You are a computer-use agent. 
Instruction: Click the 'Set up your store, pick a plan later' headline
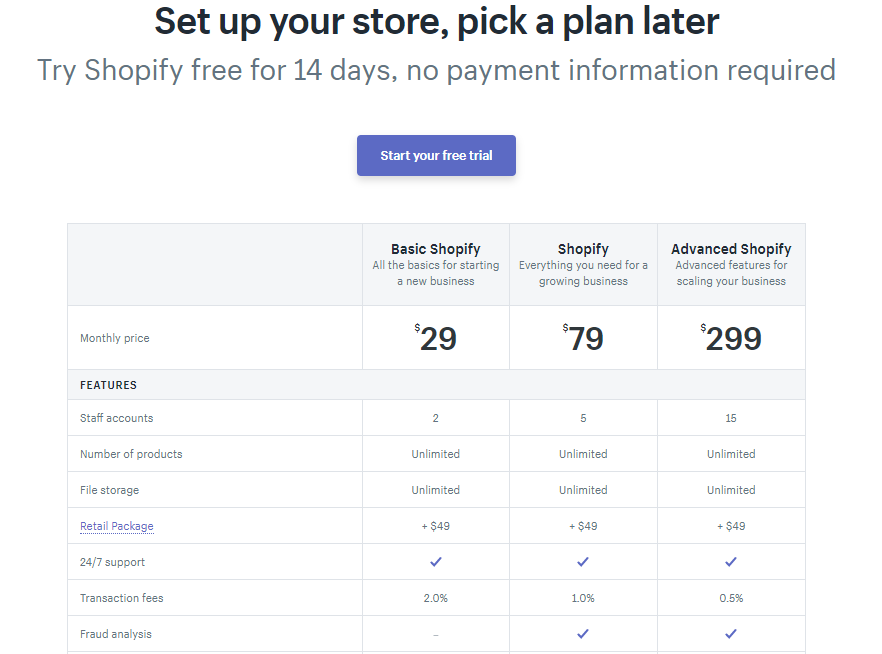436,21
